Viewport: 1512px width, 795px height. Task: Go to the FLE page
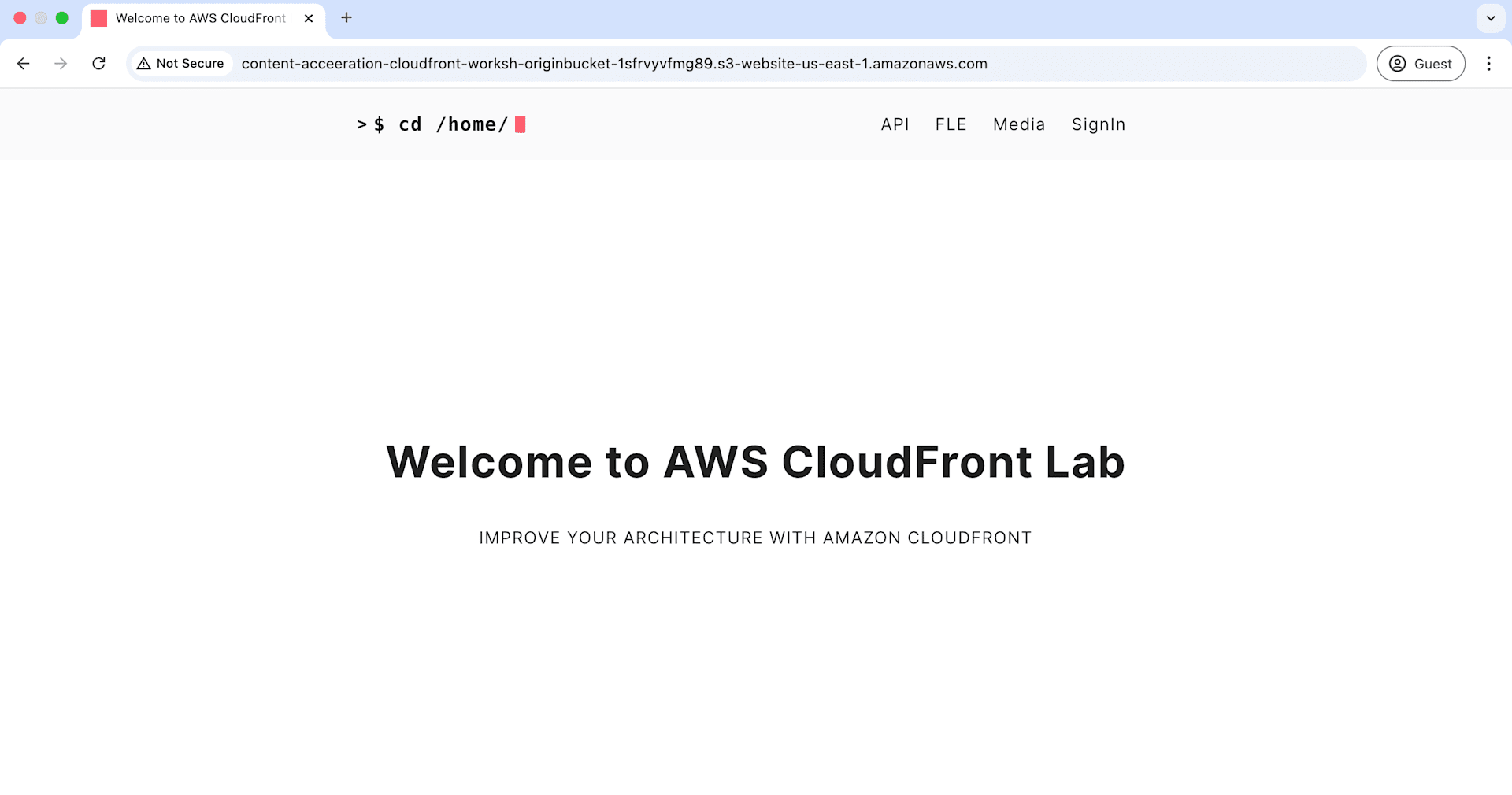tap(951, 124)
